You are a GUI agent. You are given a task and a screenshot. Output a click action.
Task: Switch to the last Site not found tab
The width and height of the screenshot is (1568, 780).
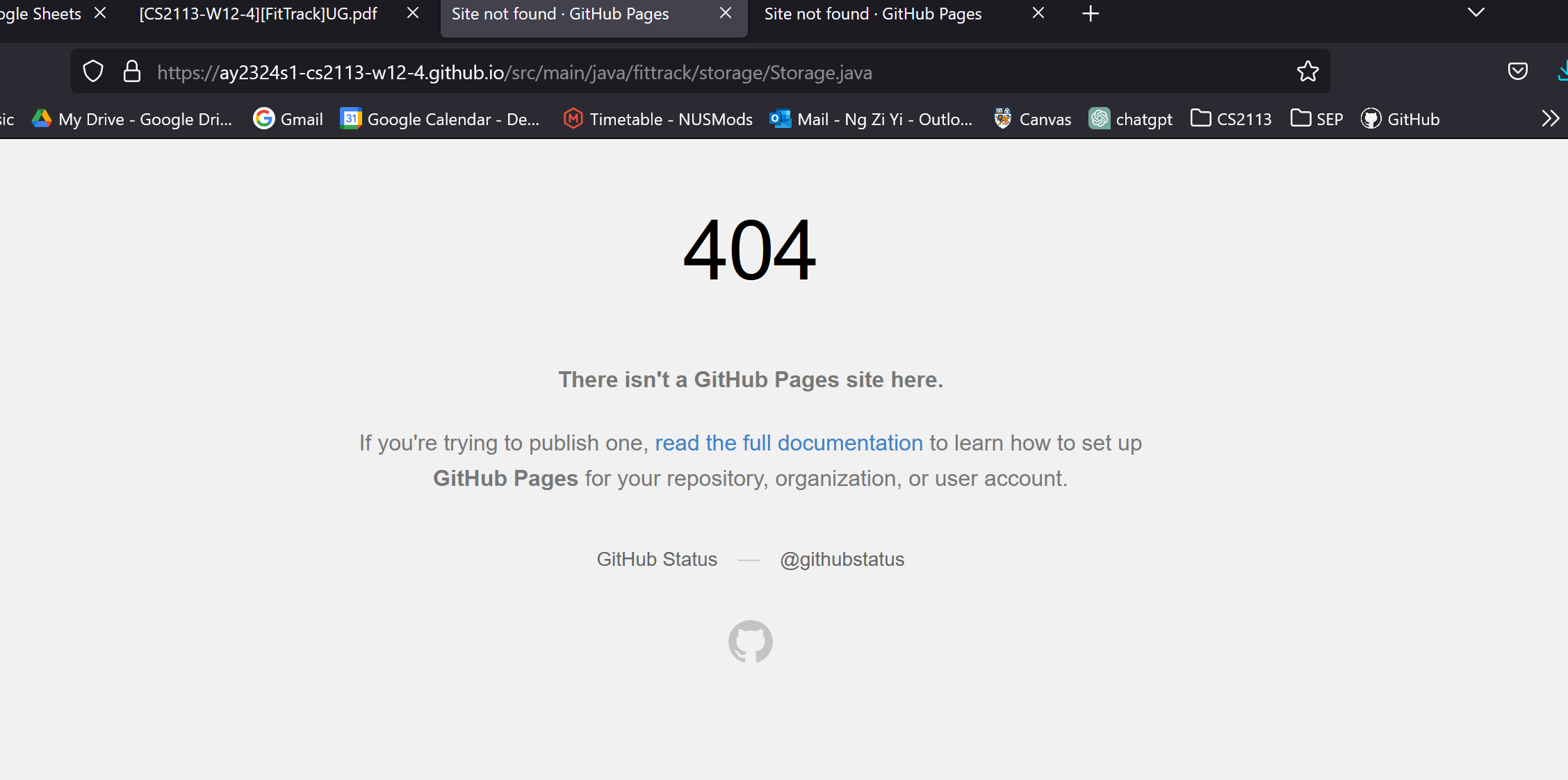coord(872,14)
